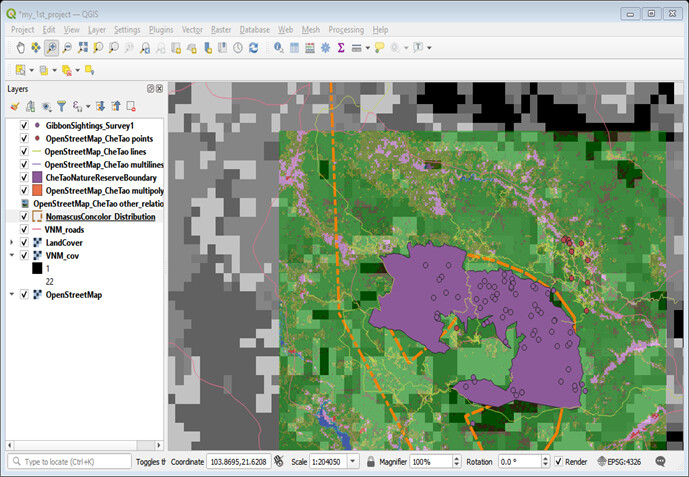689x477 pixels.
Task: Activate the Zoom In tool
Action: [x=51, y=47]
